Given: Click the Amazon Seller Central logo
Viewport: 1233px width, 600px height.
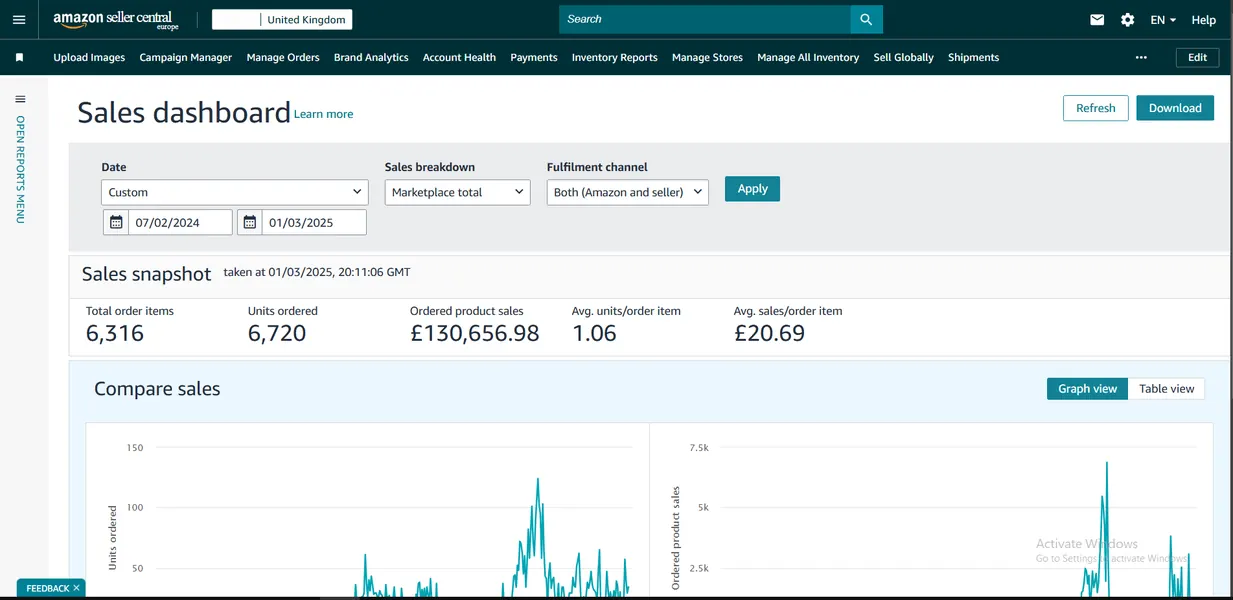Looking at the screenshot, I should pyautogui.click(x=116, y=20).
